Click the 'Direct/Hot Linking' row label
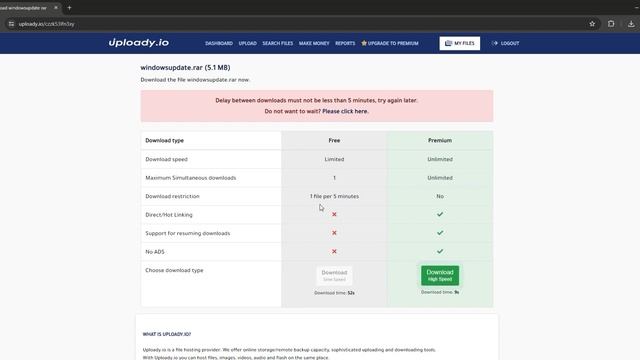 [169, 215]
